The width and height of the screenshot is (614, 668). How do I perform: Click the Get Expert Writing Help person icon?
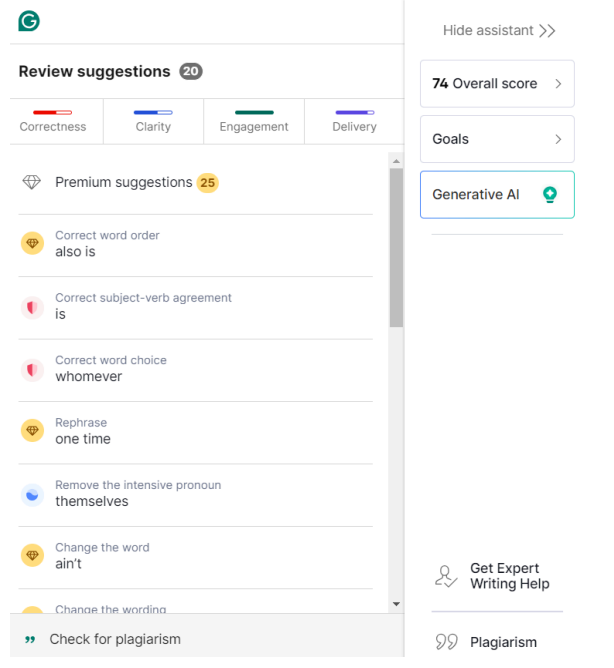(x=446, y=576)
